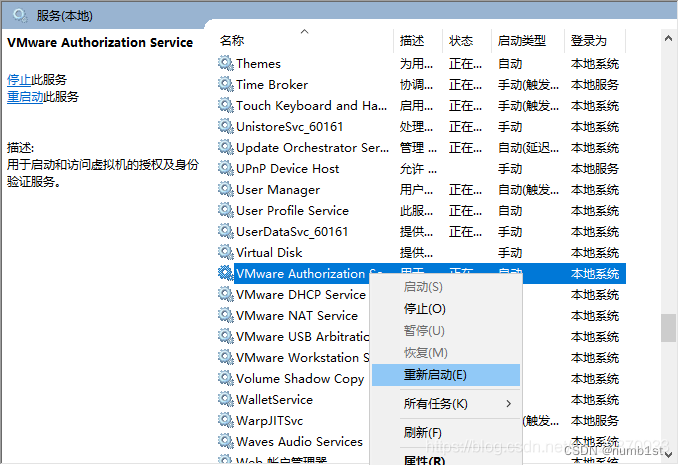The width and height of the screenshot is (679, 465).
Task: Click the 服务(本地) header search-gear icon
Action: point(20,16)
